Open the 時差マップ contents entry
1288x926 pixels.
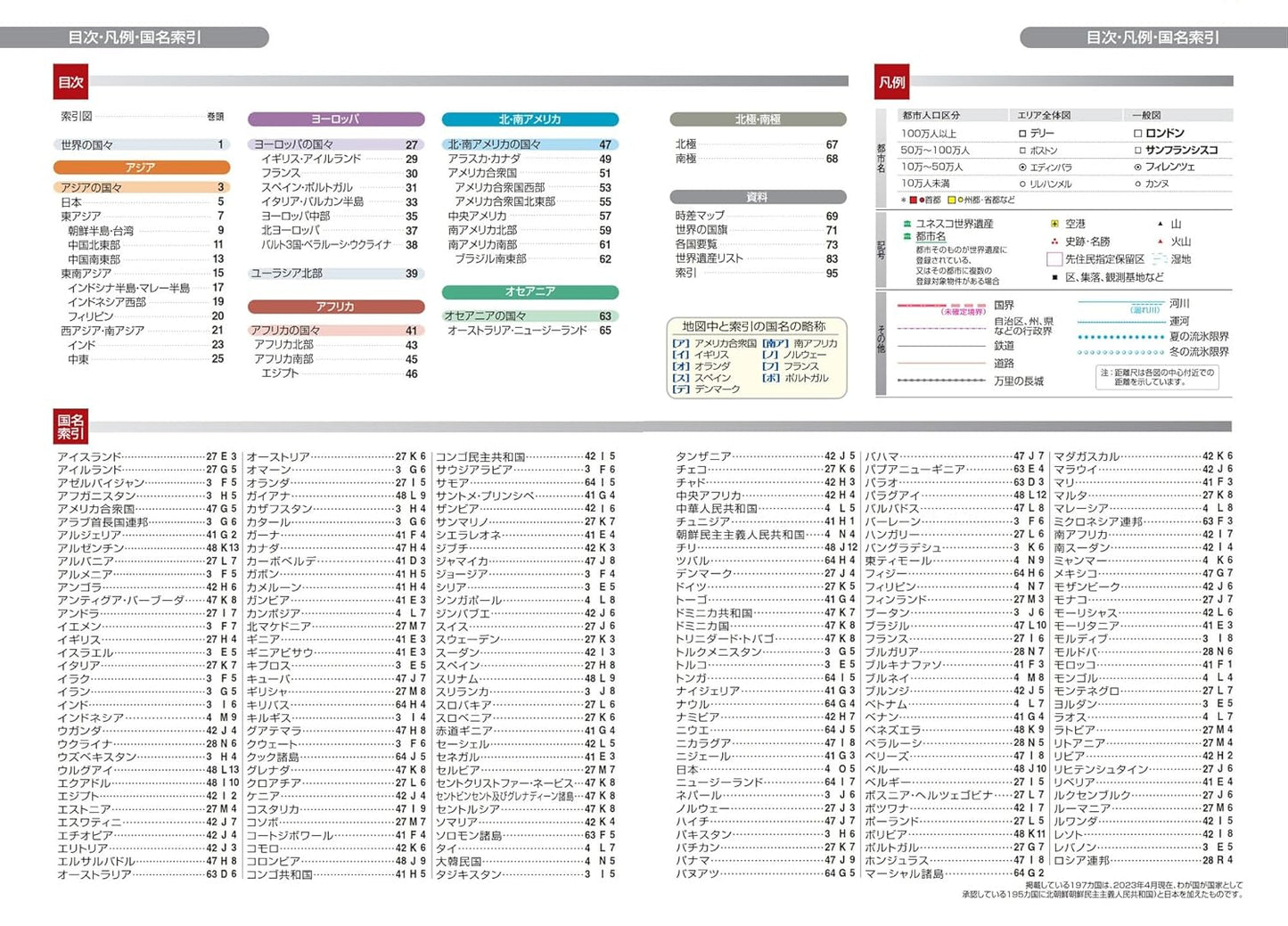coord(700,216)
